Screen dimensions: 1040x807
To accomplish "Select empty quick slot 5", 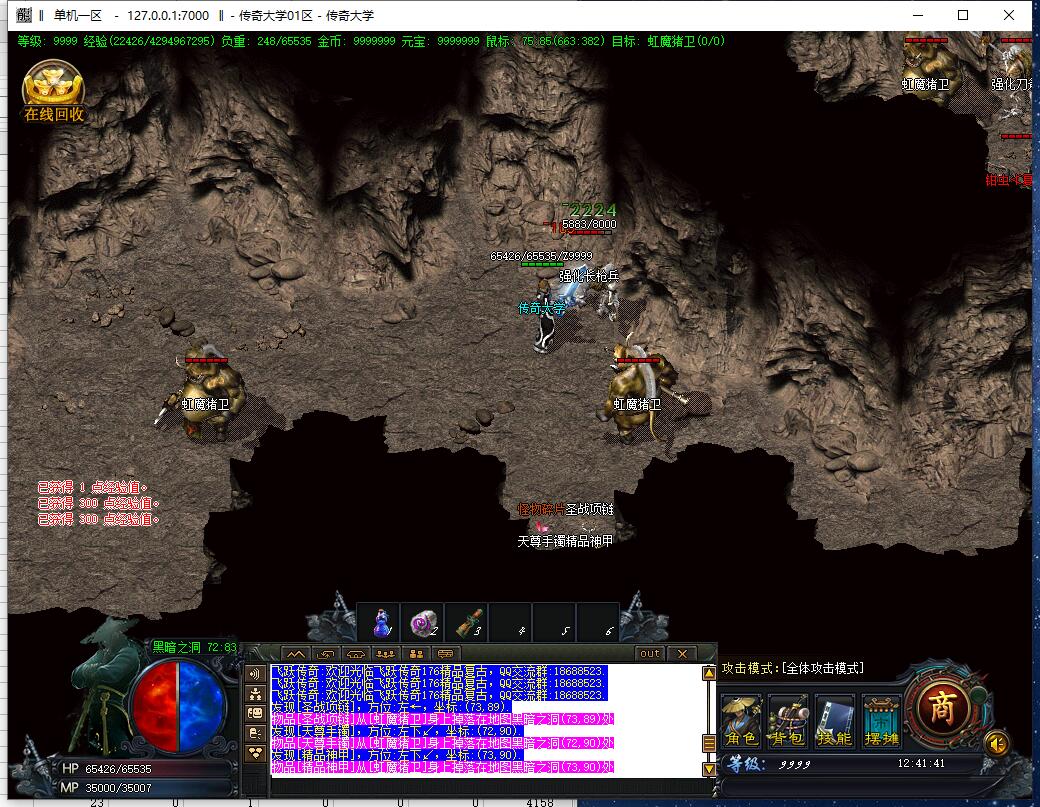I will [x=554, y=623].
